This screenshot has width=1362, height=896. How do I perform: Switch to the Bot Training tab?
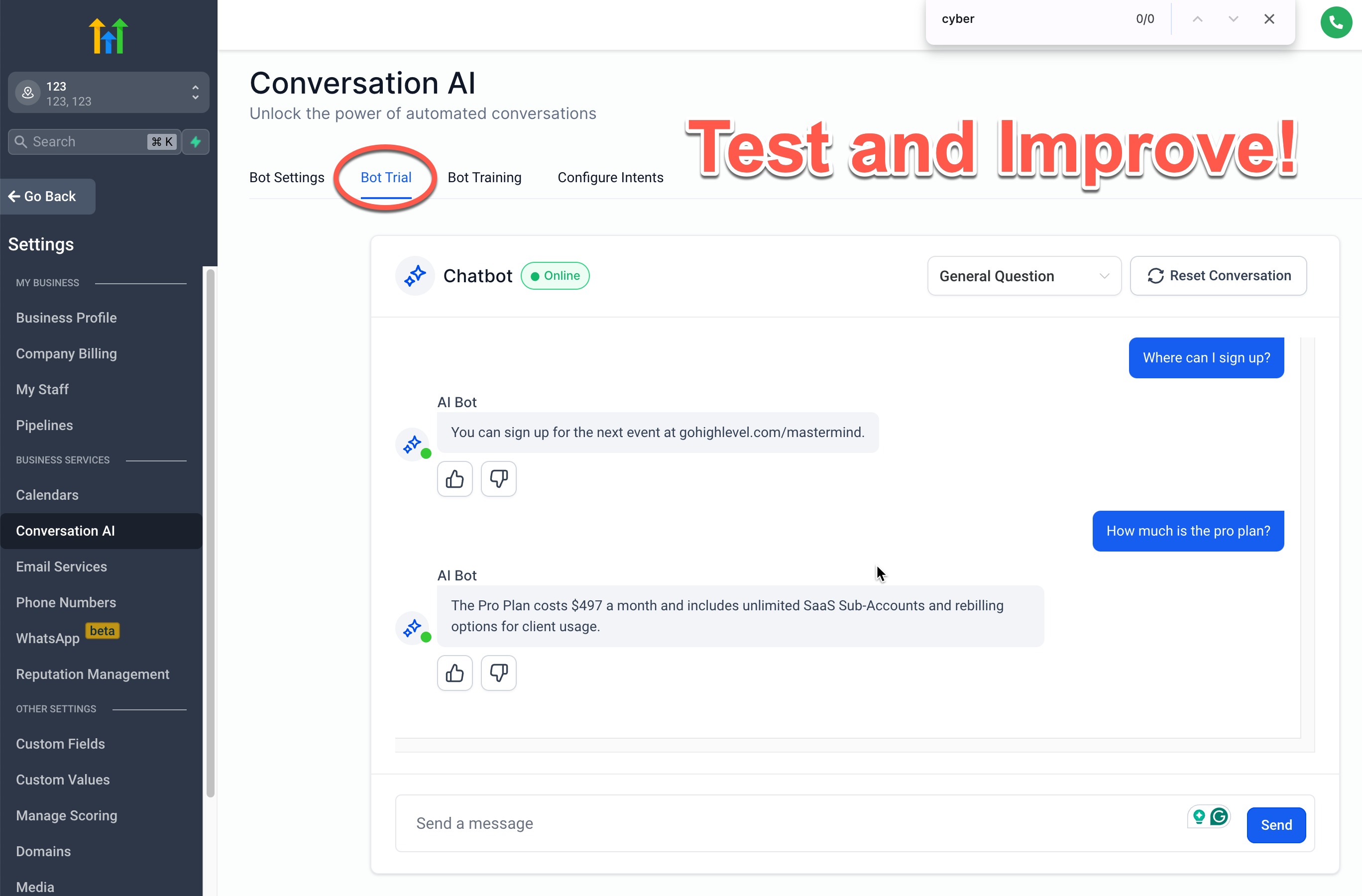[484, 177]
